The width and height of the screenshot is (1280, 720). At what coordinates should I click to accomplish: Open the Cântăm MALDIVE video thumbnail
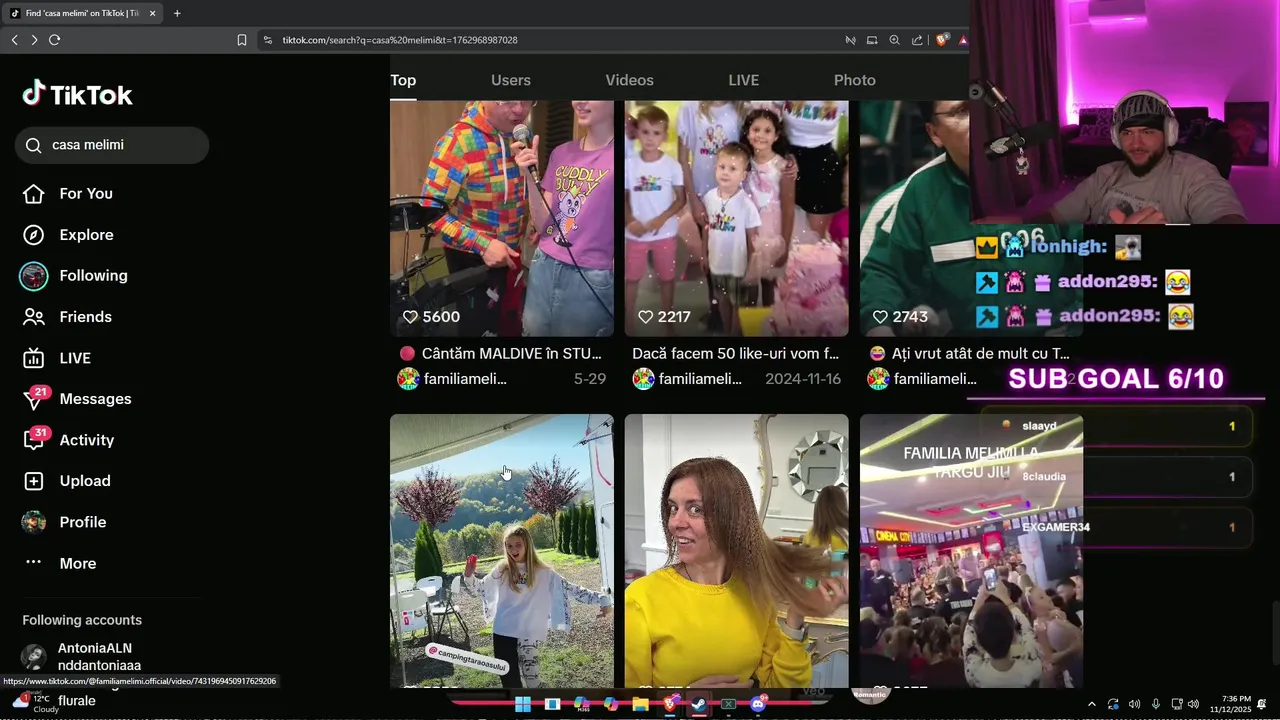[x=502, y=218]
